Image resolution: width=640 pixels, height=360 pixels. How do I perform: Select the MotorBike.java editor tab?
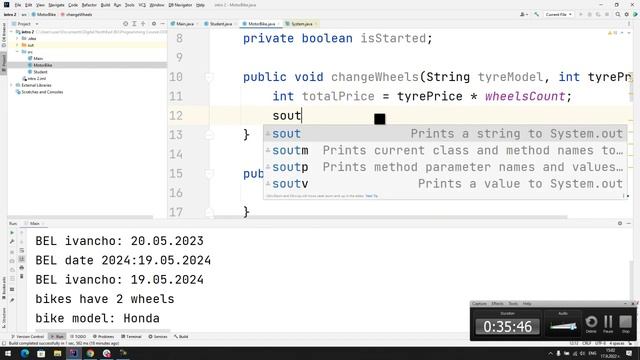click(260, 24)
